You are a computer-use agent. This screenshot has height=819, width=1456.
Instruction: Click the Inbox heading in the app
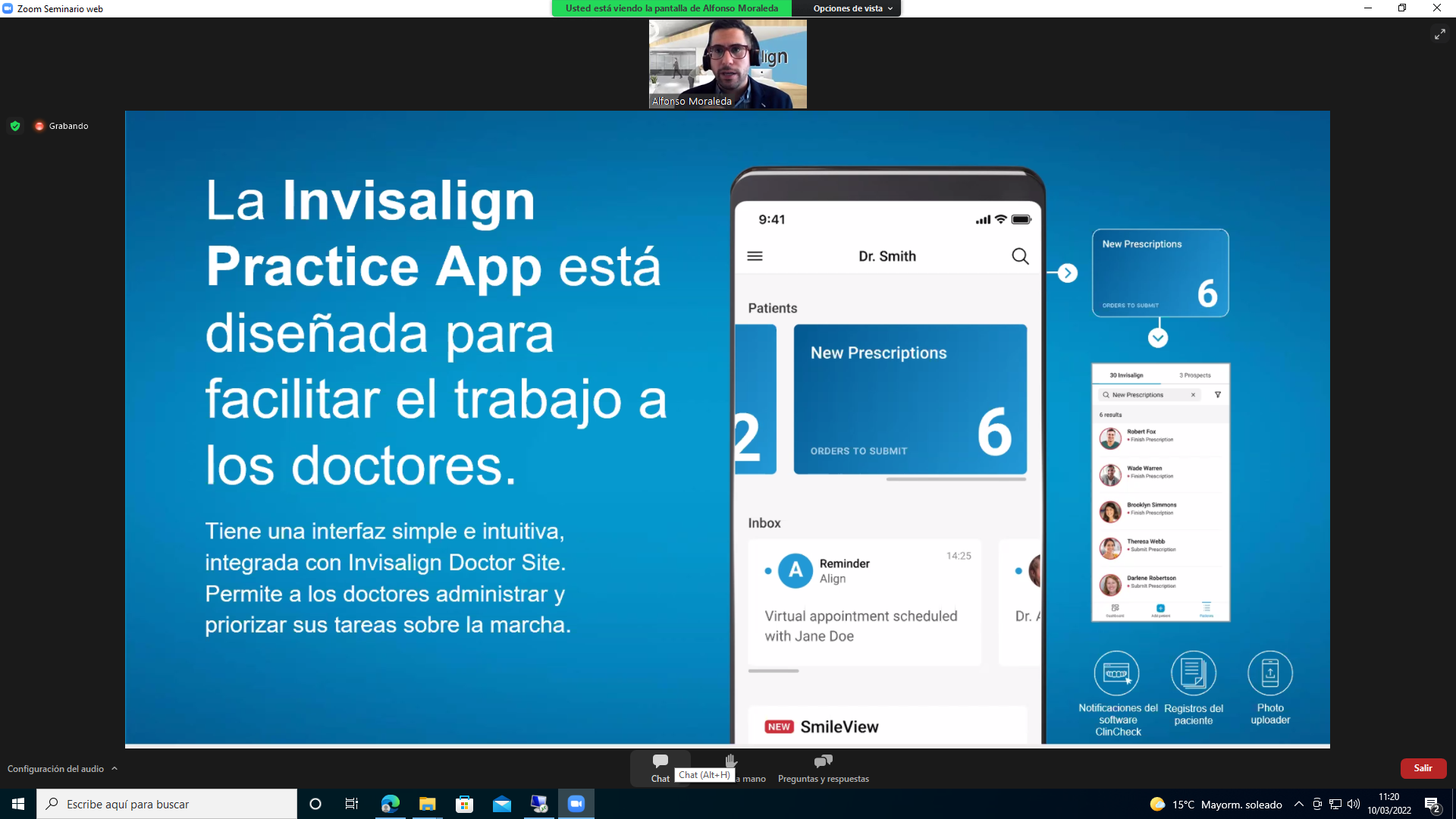[764, 523]
